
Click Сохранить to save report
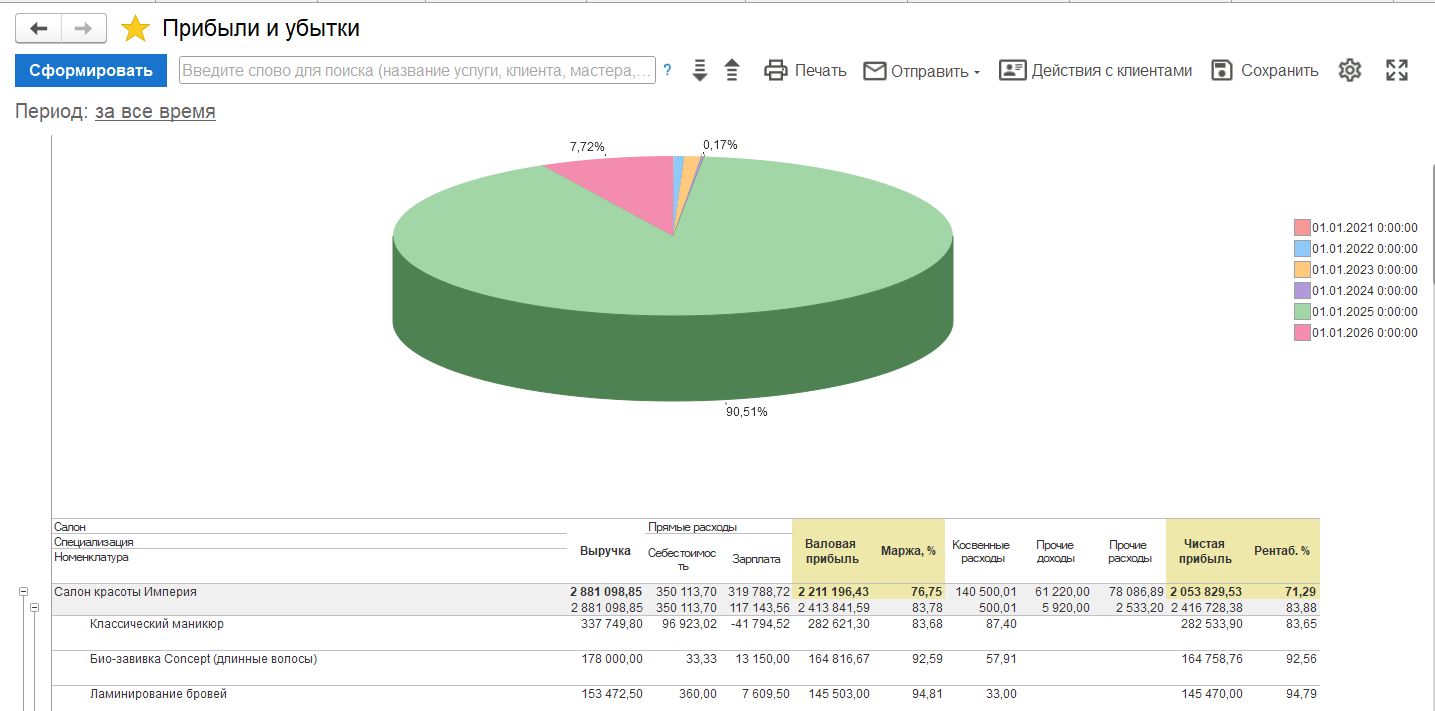click(x=1265, y=70)
